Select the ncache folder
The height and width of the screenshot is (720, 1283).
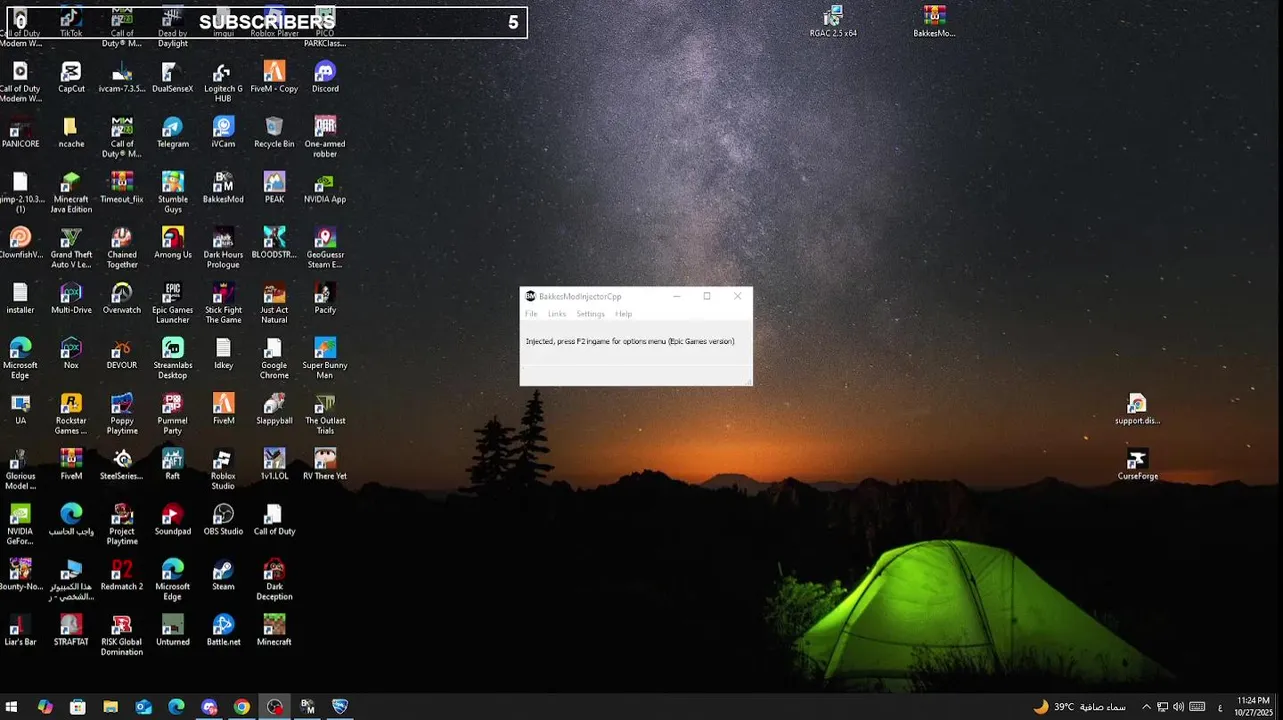click(x=71, y=132)
